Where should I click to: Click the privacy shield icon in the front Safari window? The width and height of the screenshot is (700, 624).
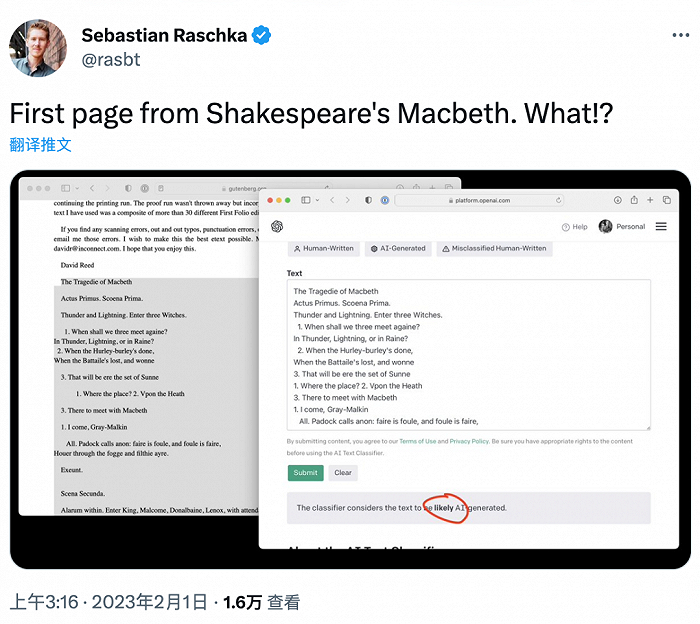pos(368,200)
